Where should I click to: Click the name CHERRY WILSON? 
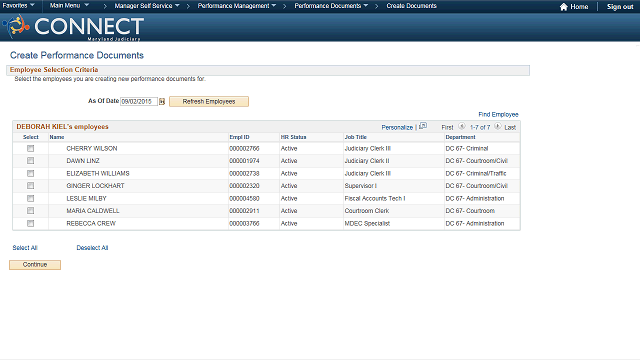(92, 149)
